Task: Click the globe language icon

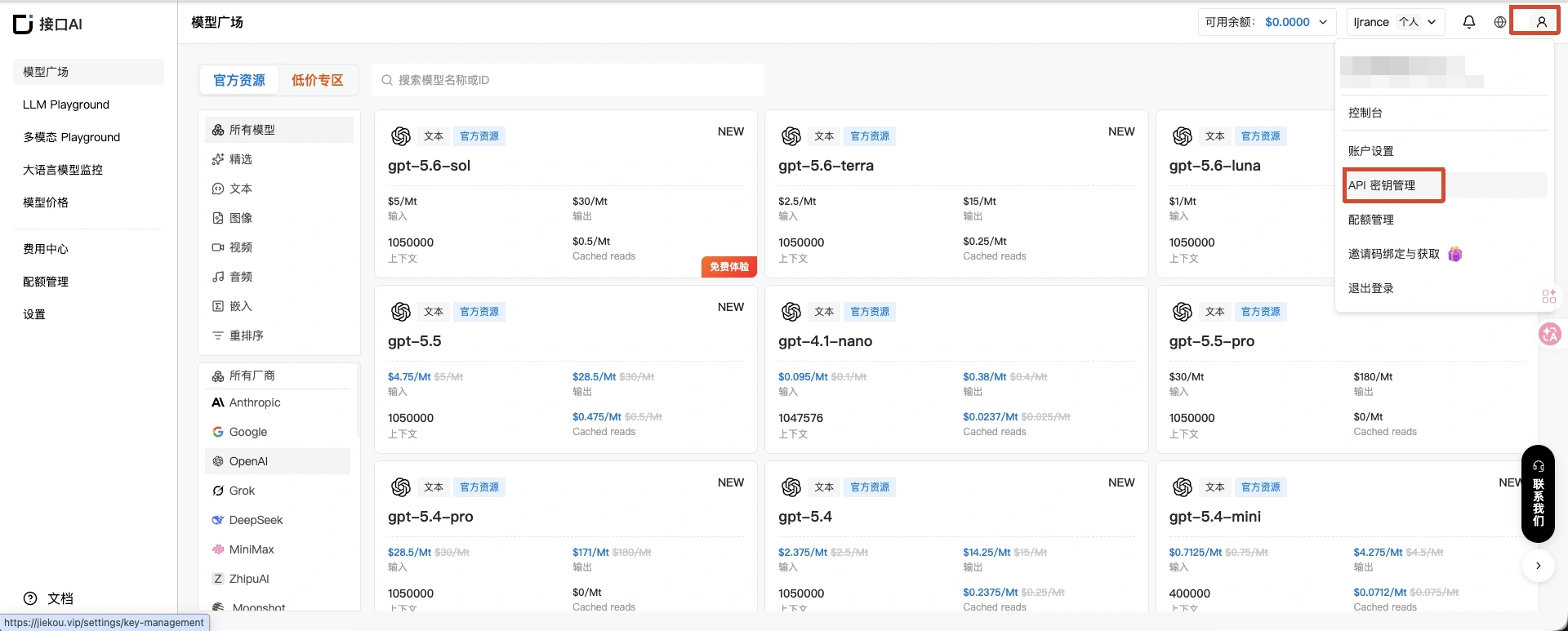Action: (x=1500, y=22)
